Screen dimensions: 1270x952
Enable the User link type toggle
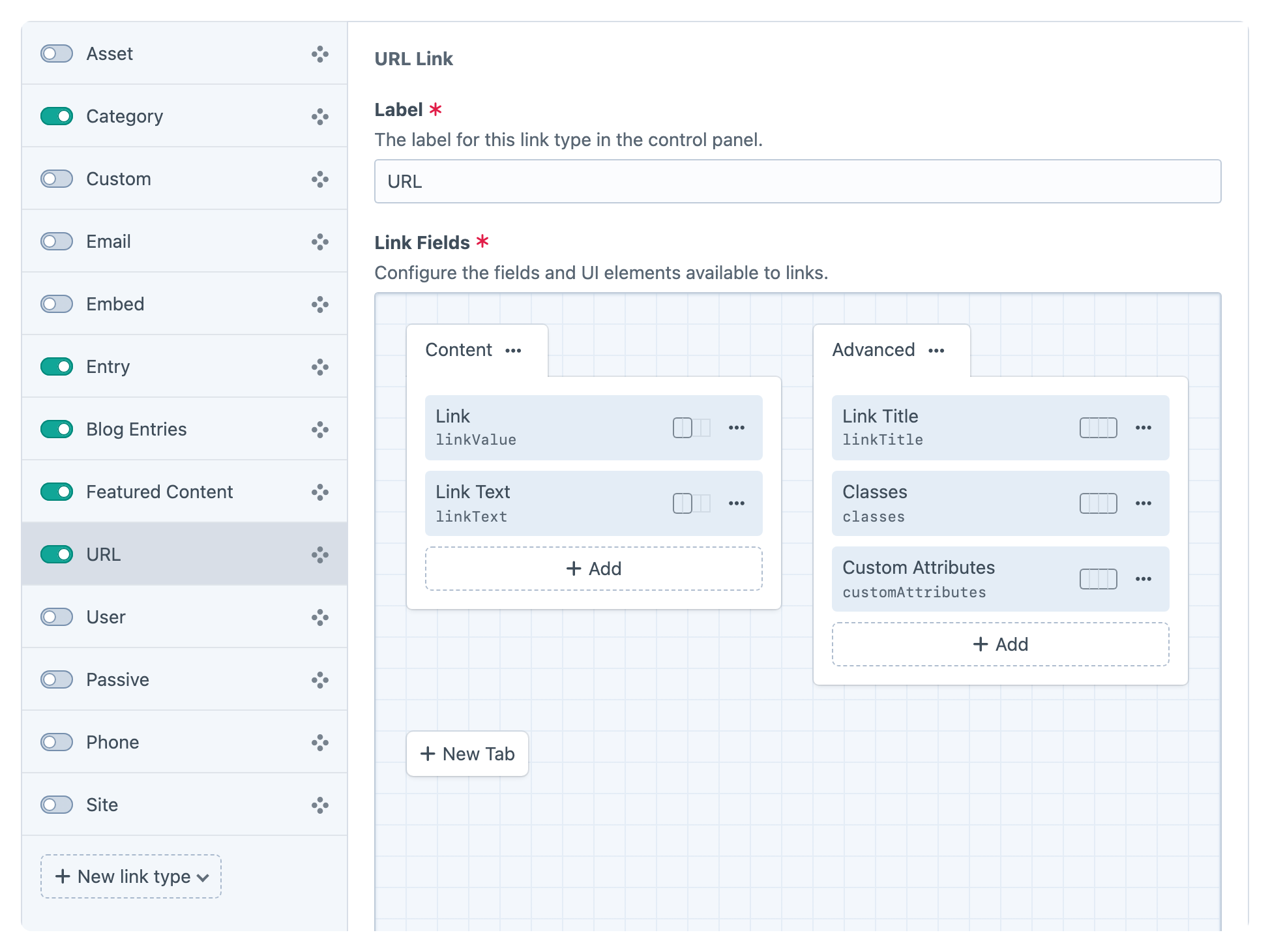point(57,617)
